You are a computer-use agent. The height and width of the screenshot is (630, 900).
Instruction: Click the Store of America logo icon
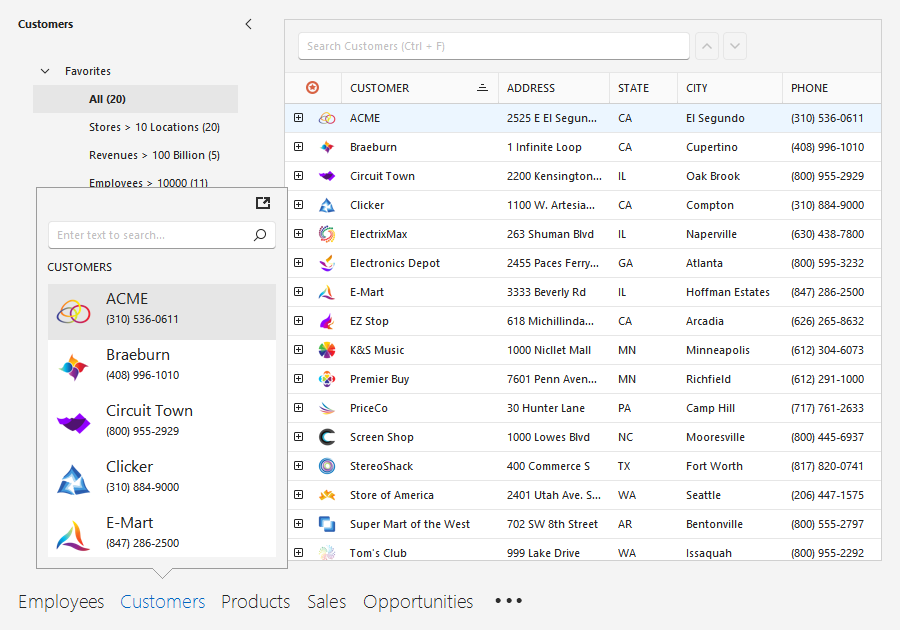327,495
